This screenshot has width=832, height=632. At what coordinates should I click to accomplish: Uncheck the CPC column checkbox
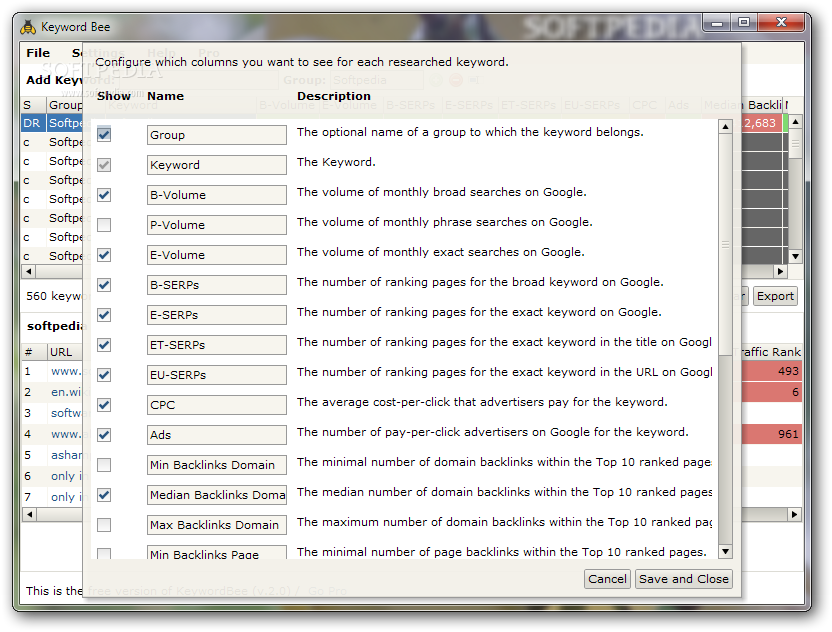click(x=104, y=405)
